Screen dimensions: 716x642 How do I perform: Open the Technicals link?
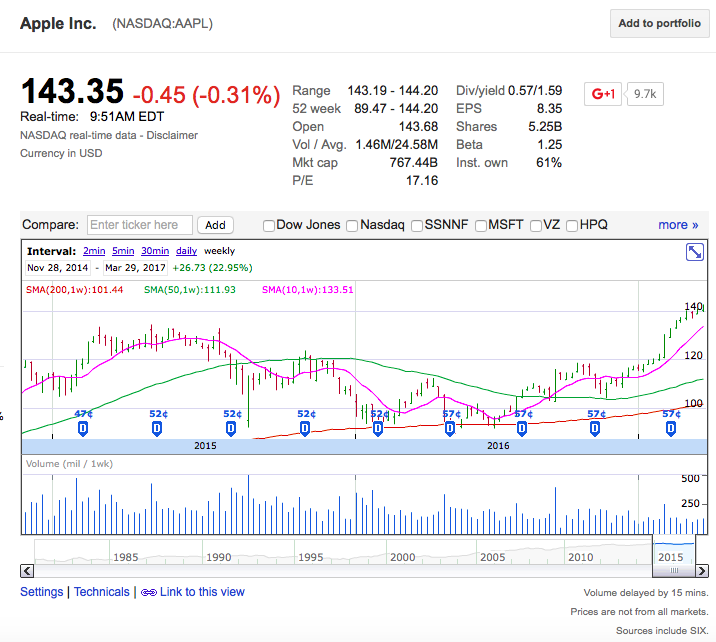tap(102, 592)
